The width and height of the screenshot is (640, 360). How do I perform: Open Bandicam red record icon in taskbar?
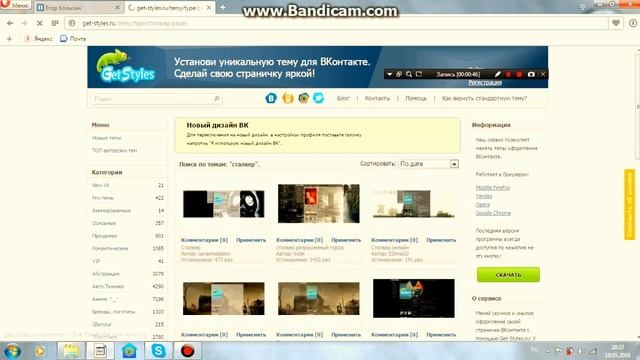[187, 351]
